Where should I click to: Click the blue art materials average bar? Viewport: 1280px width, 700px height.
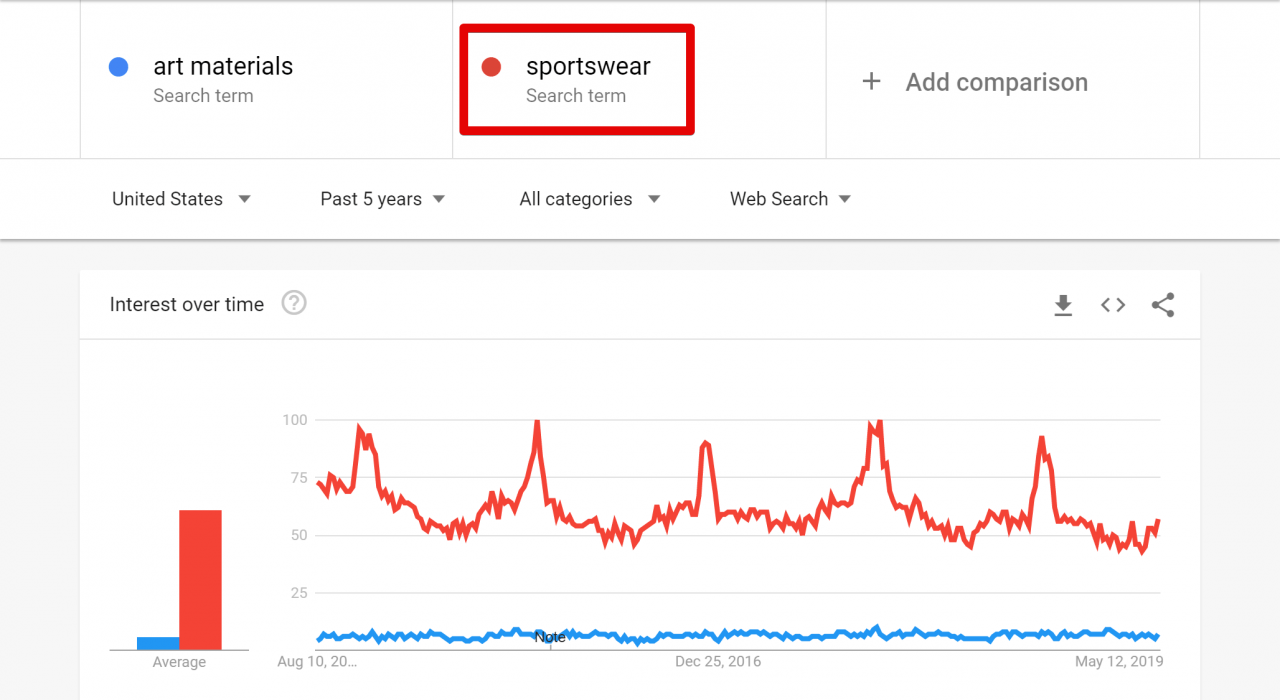click(x=158, y=643)
